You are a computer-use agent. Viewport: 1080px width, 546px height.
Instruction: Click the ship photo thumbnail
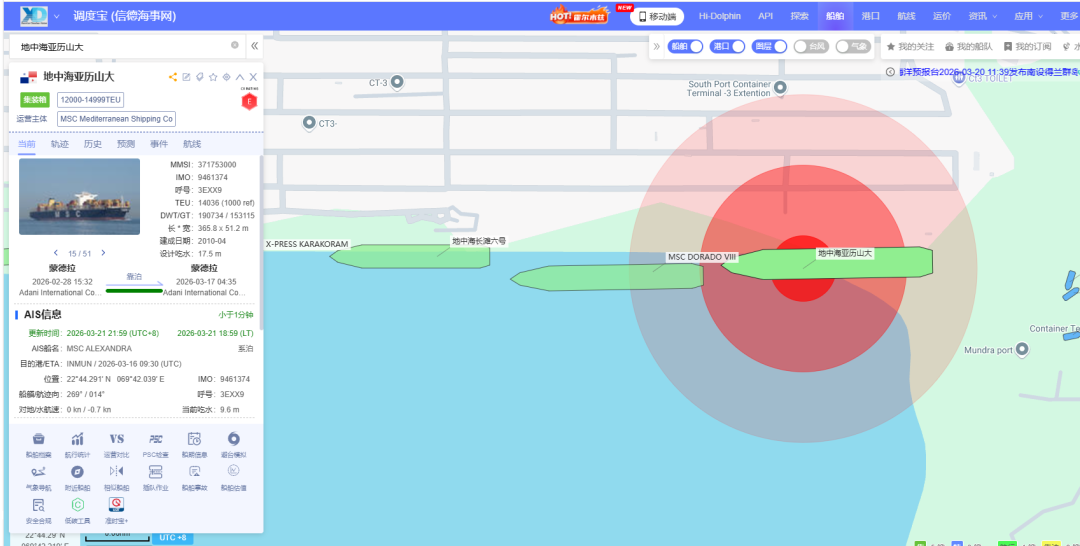(80, 197)
